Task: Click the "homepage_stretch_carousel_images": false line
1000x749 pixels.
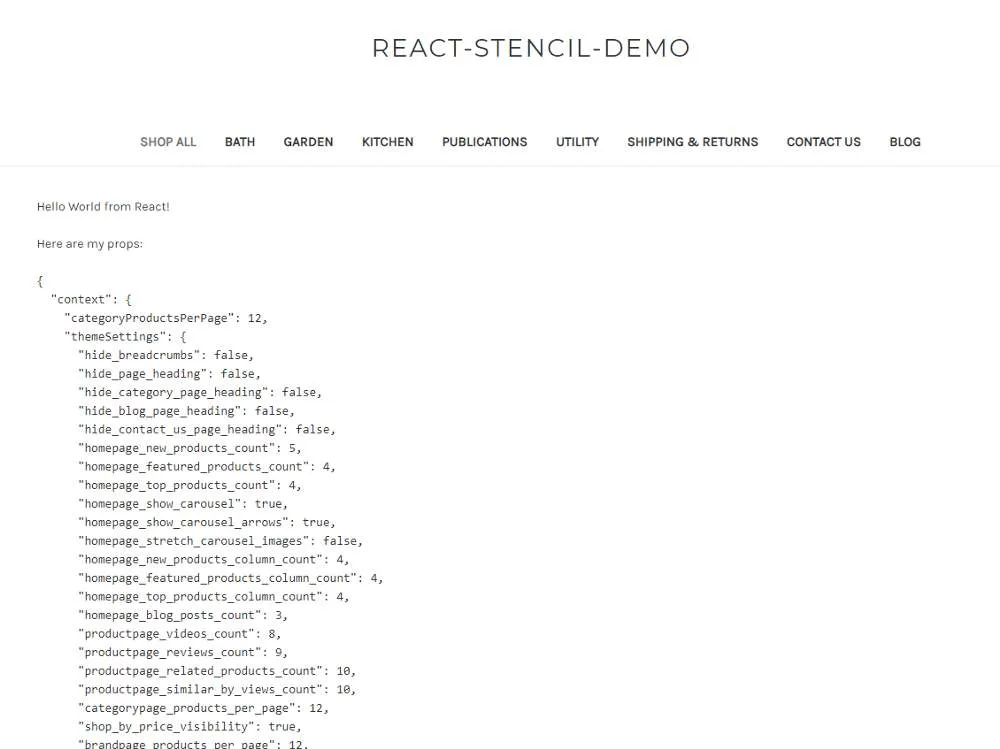Action: (220, 540)
